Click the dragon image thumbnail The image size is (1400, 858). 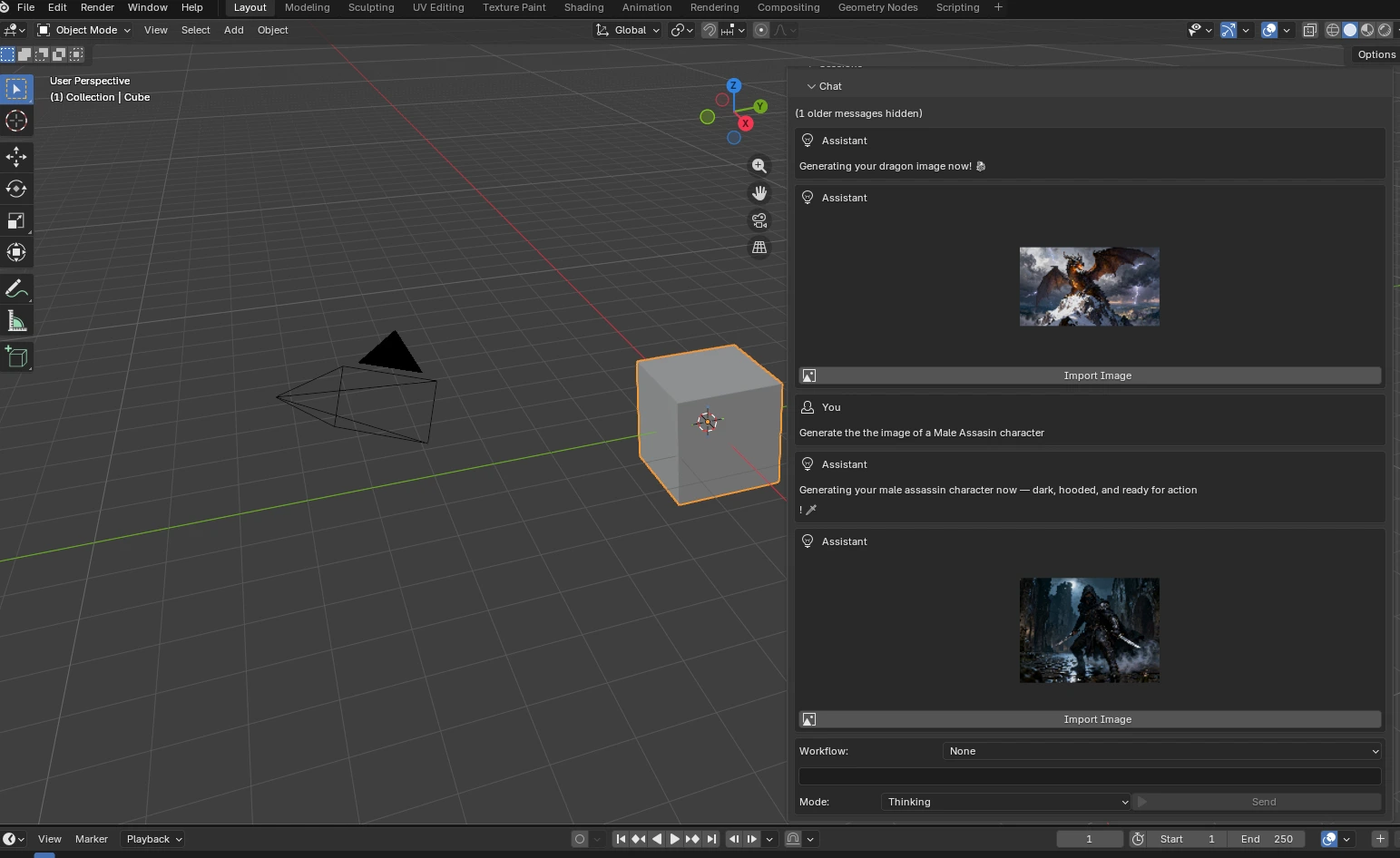tap(1090, 287)
